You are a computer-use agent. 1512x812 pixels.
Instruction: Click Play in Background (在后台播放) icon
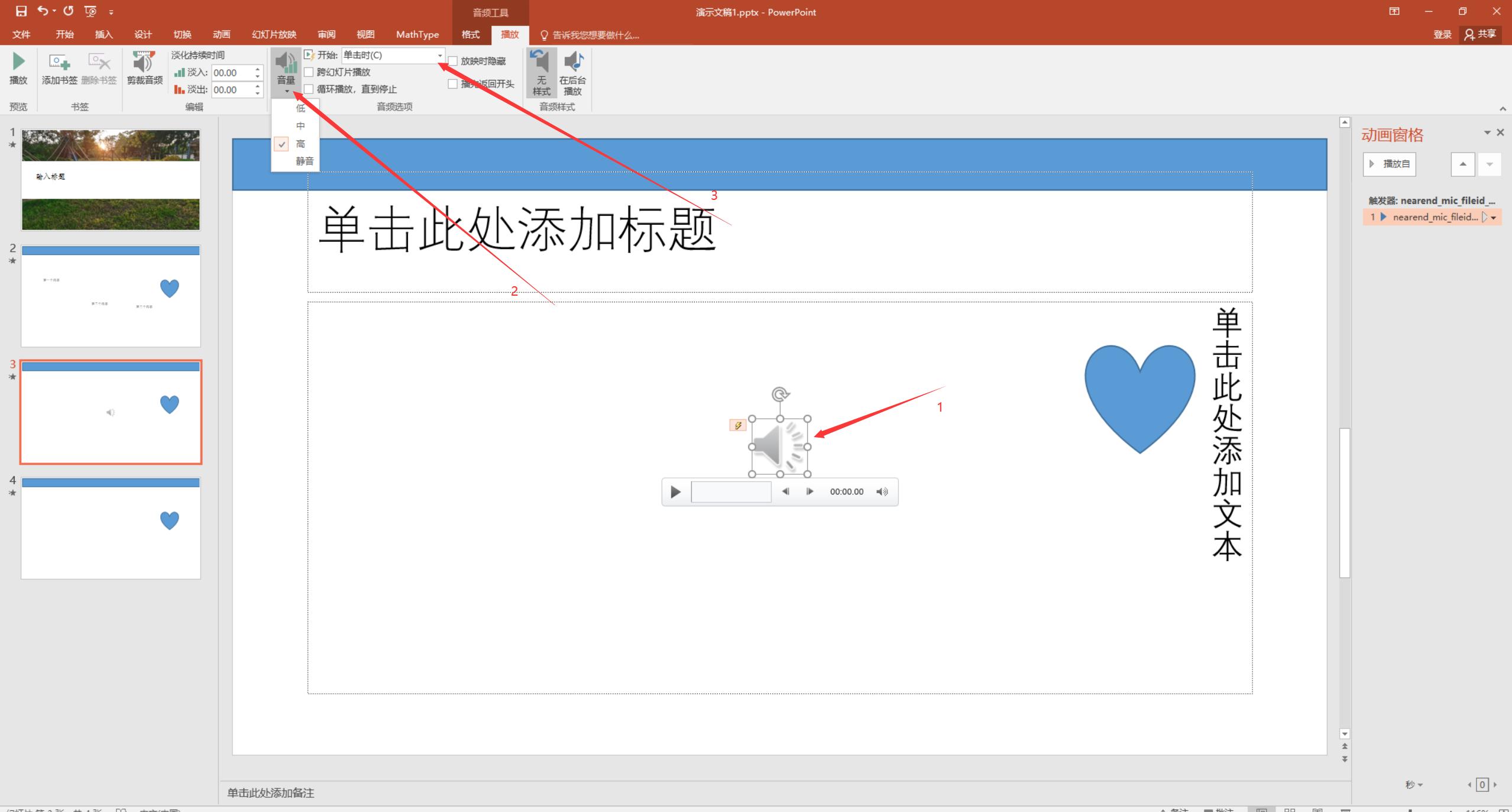tap(572, 62)
